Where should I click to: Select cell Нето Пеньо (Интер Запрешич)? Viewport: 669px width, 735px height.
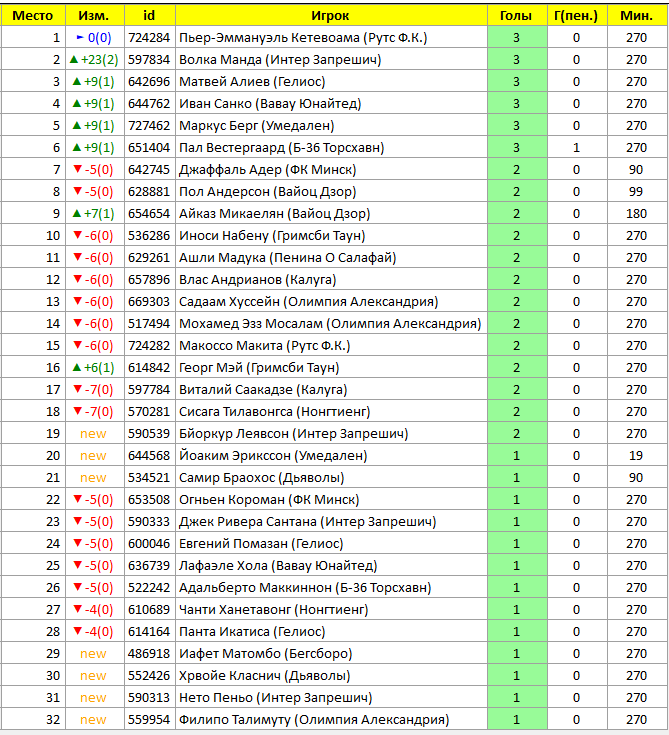pyautogui.click(x=331, y=698)
